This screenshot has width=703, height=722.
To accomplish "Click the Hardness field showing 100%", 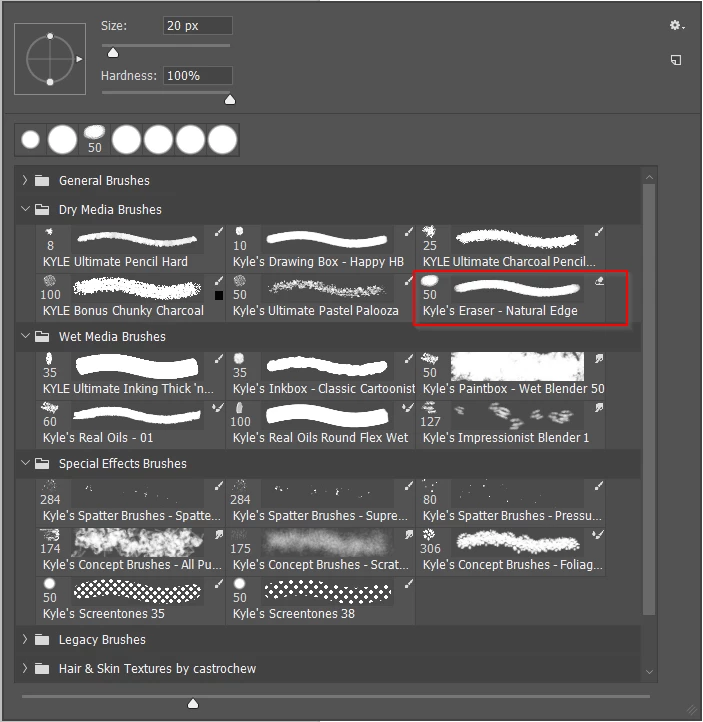I will click(x=198, y=76).
